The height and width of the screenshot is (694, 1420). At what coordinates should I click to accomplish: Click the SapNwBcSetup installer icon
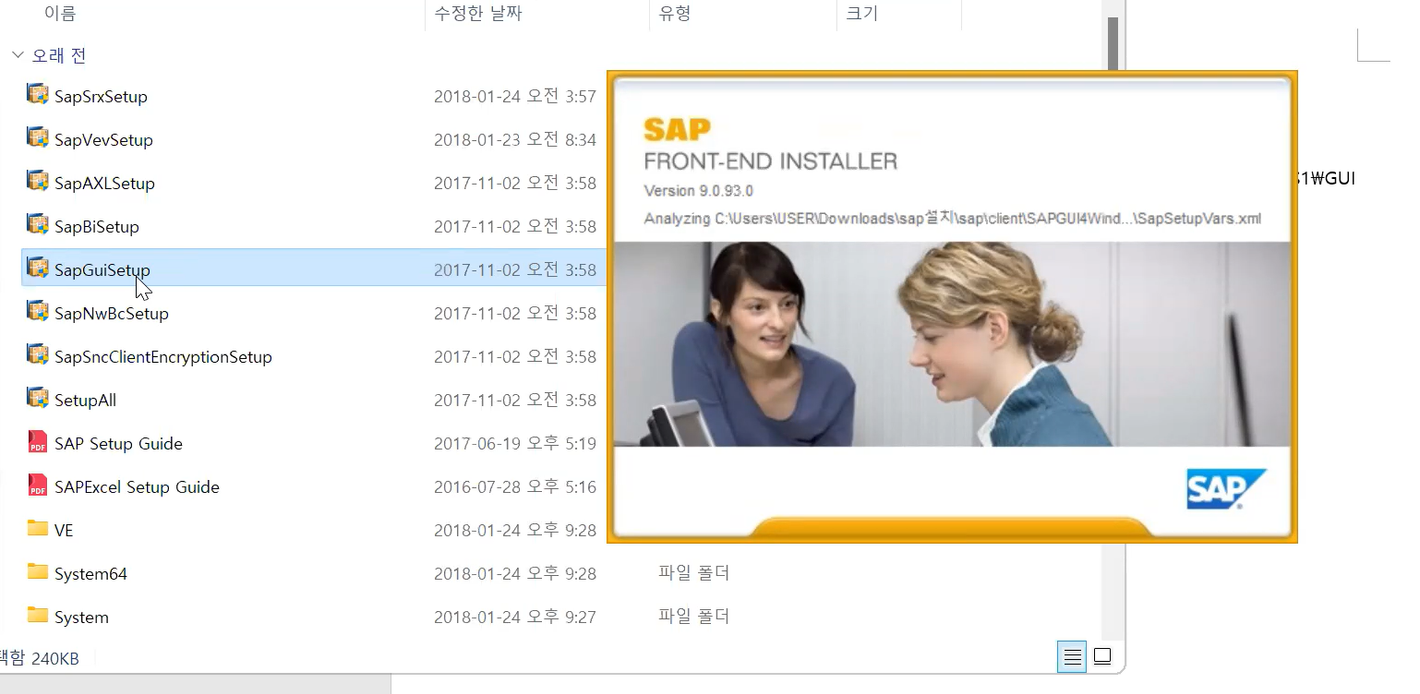click(x=38, y=311)
